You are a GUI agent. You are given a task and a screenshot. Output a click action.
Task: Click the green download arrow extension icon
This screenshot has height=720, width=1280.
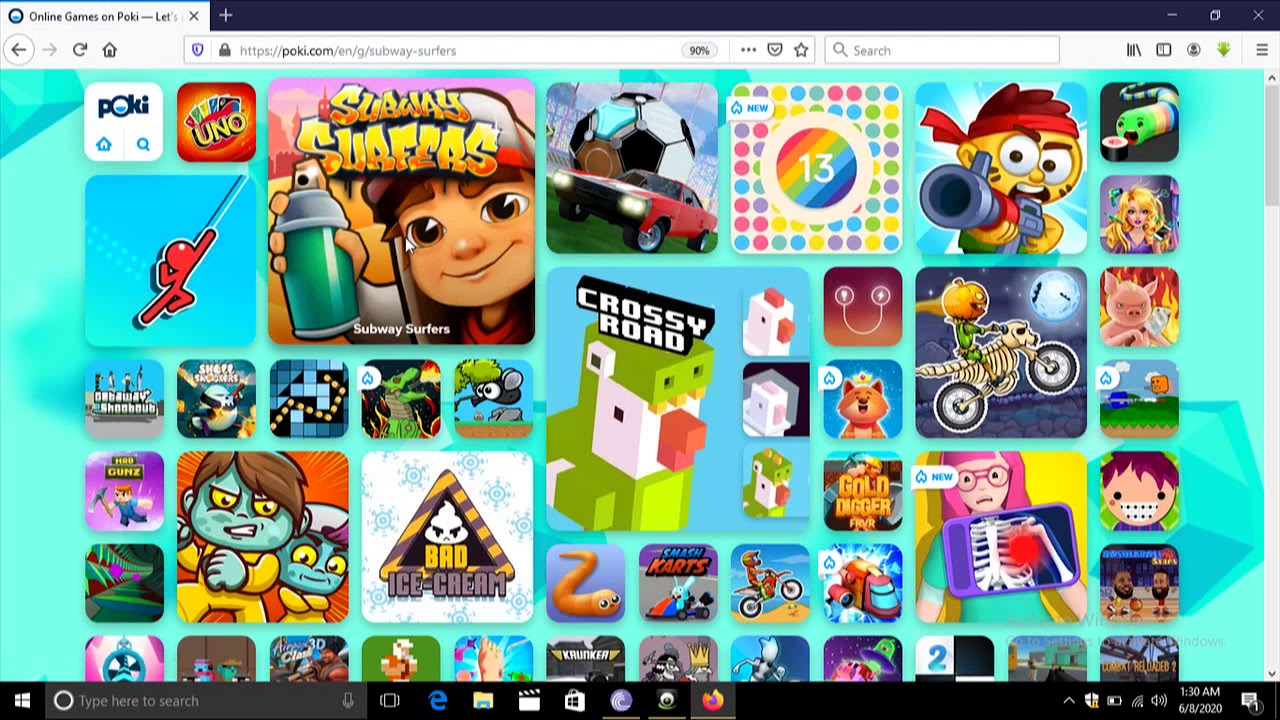pyautogui.click(x=1223, y=50)
